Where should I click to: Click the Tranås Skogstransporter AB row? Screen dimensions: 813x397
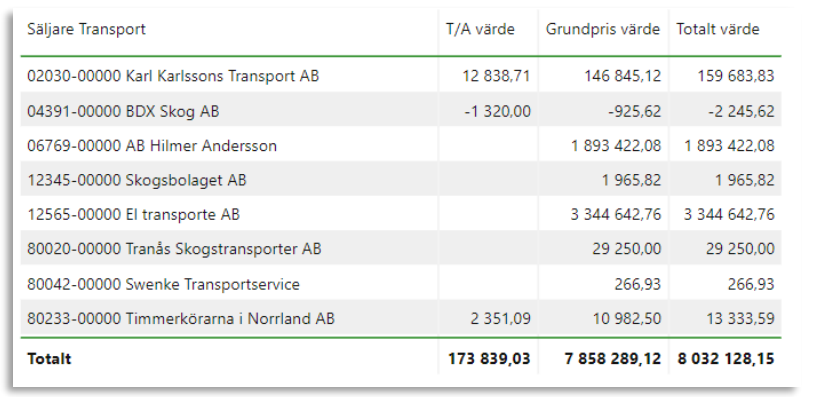click(x=401, y=249)
